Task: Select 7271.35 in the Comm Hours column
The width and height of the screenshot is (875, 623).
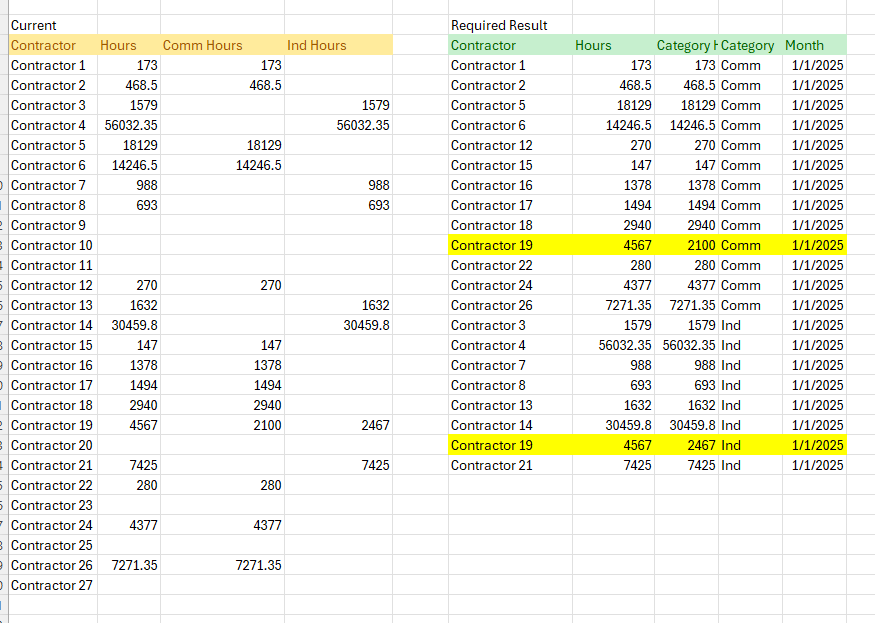Action: (258, 565)
